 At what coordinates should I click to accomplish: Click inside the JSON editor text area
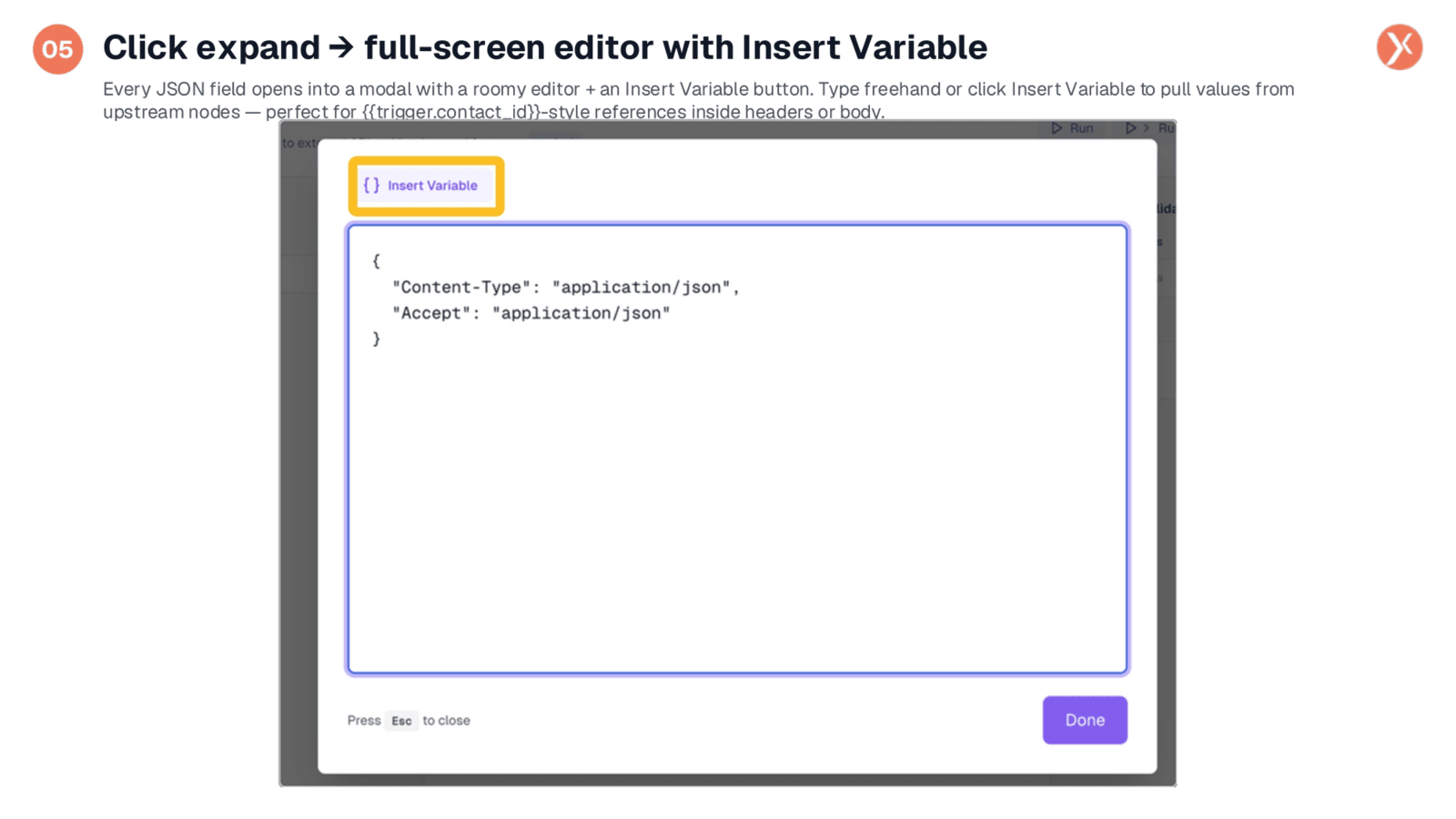[x=737, y=449]
